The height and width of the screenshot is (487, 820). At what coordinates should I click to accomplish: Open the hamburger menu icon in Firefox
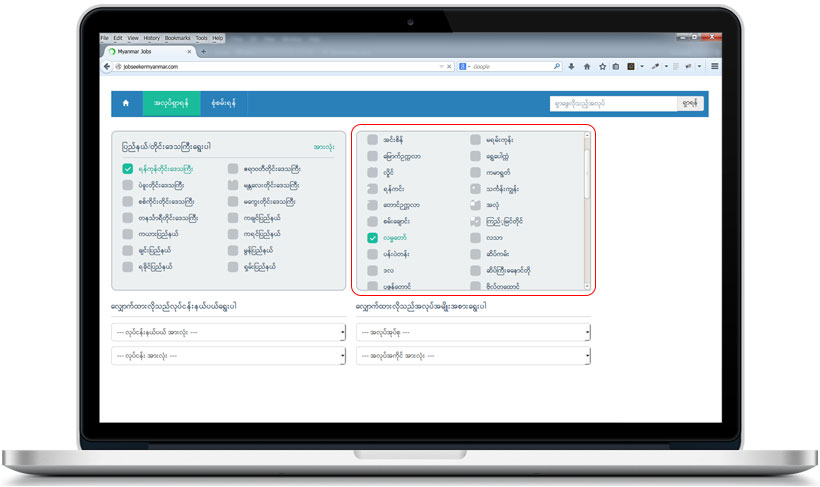tap(714, 66)
